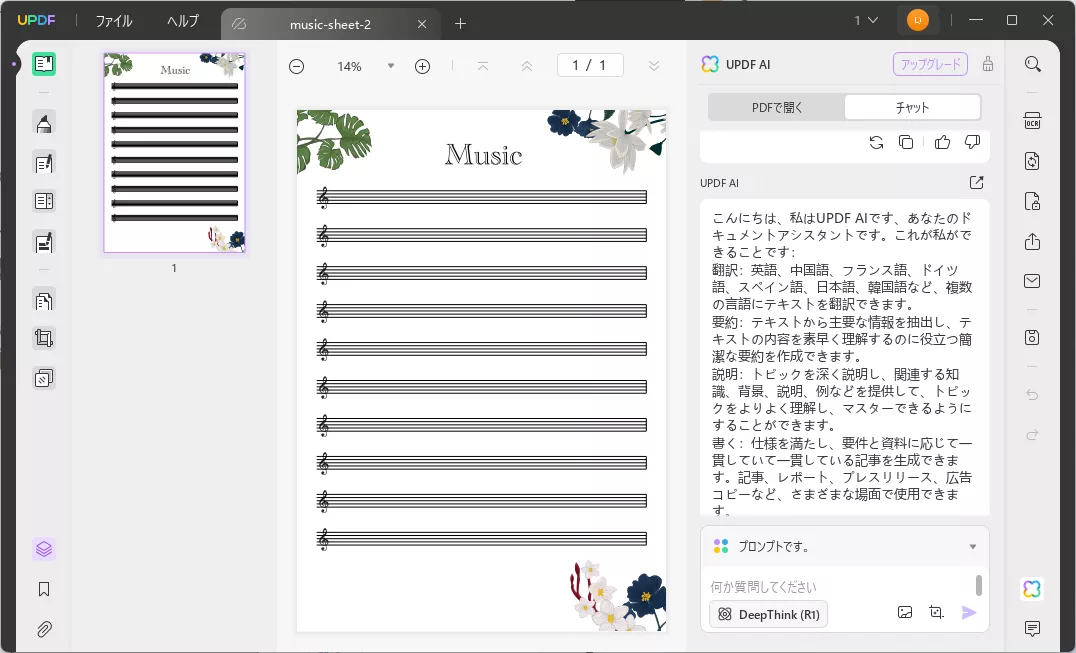The width and height of the screenshot is (1076, 653).
Task: Switch to the music-sheet-2 tab
Action: click(330, 24)
